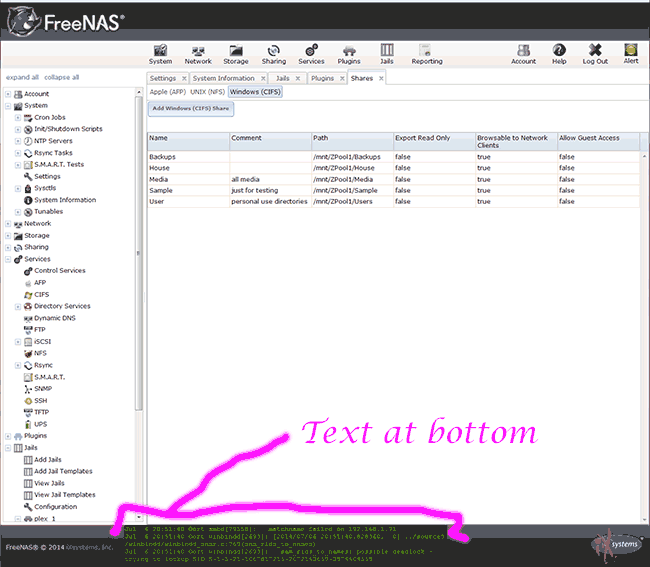Close the Shares tab

(x=381, y=78)
